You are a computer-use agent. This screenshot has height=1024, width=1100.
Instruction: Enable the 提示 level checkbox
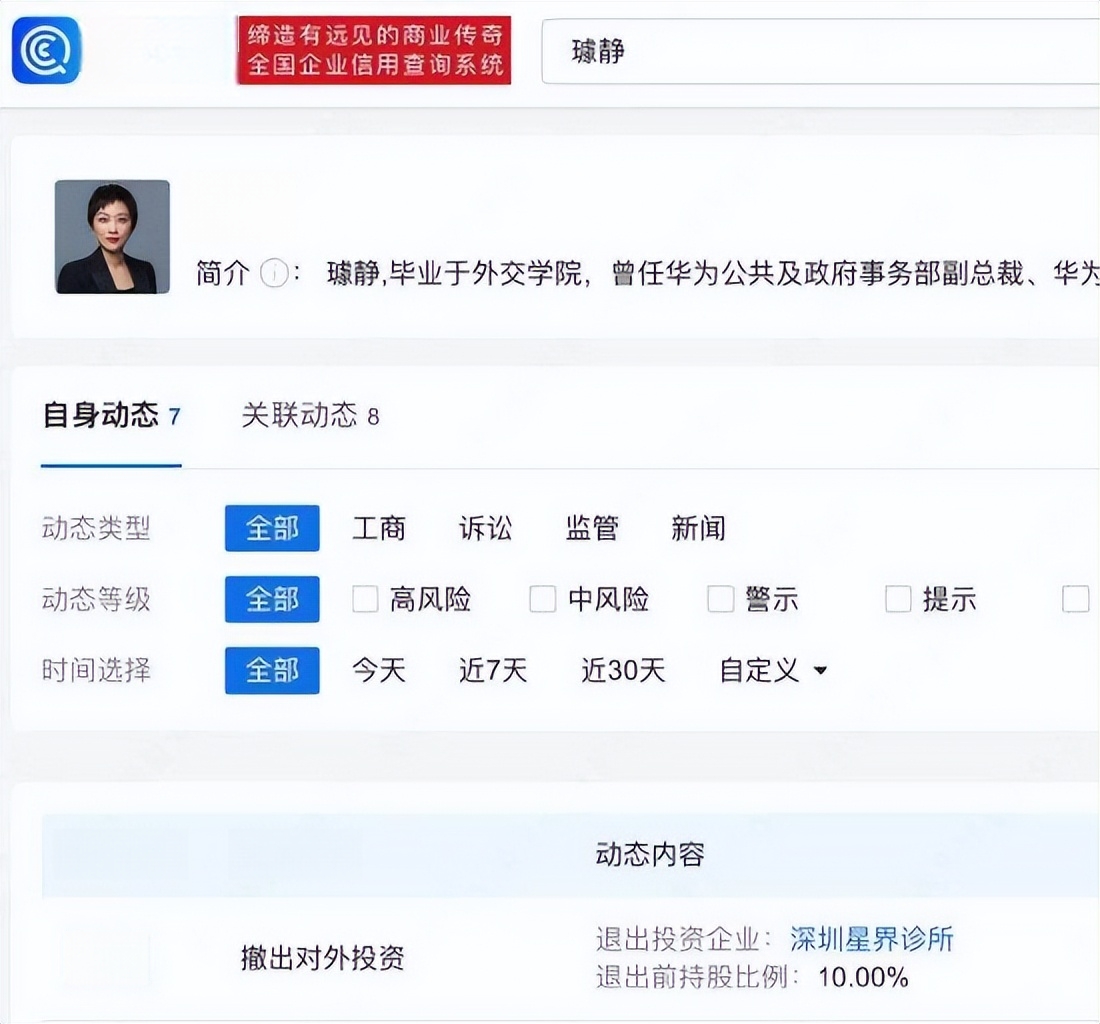898,600
